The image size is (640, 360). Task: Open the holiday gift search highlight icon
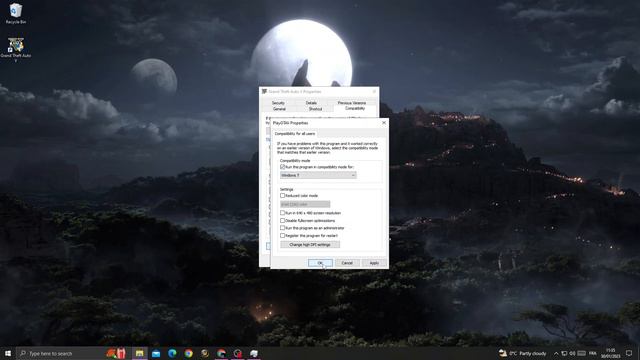(x=116, y=353)
